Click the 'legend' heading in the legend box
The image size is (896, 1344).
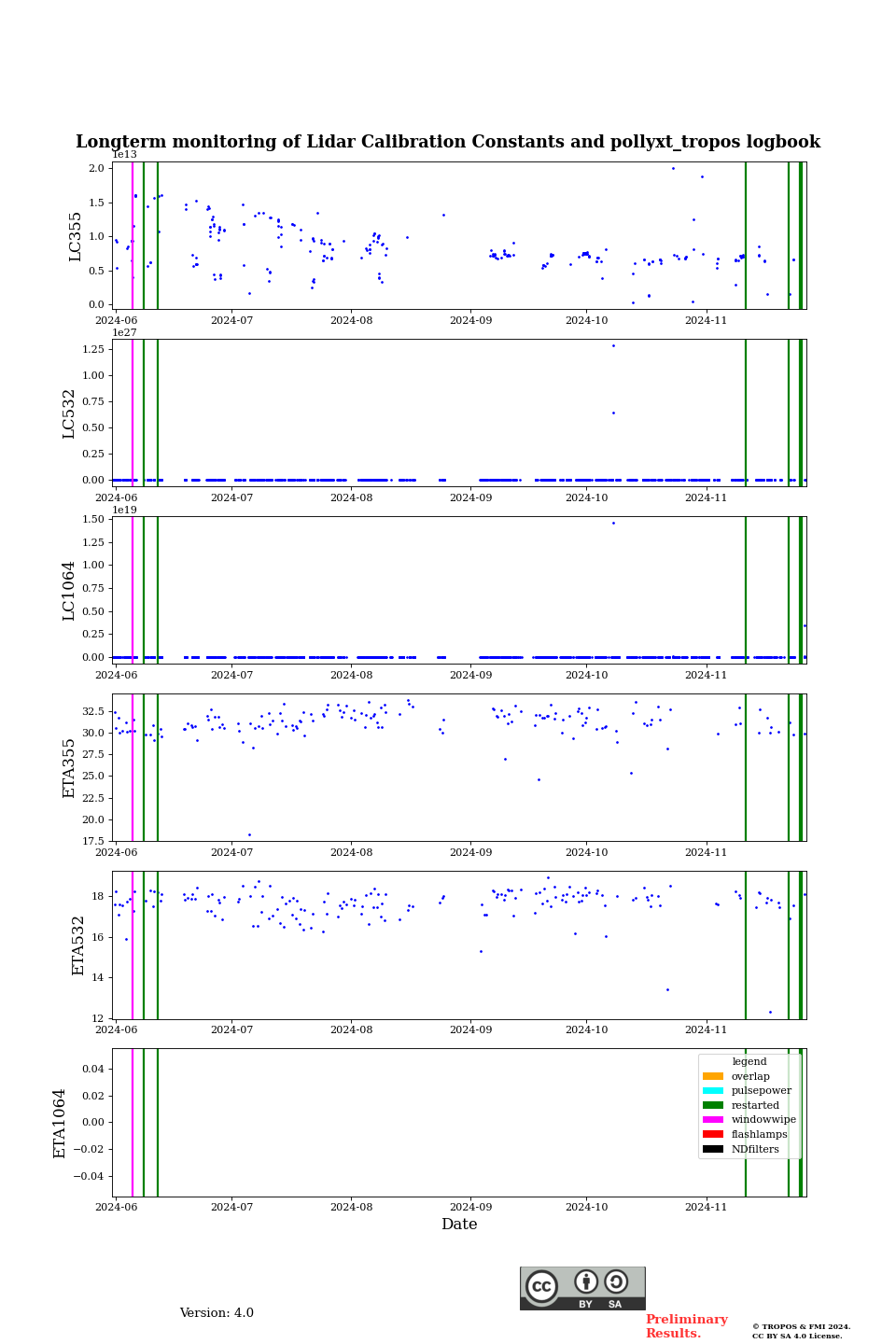[749, 1062]
